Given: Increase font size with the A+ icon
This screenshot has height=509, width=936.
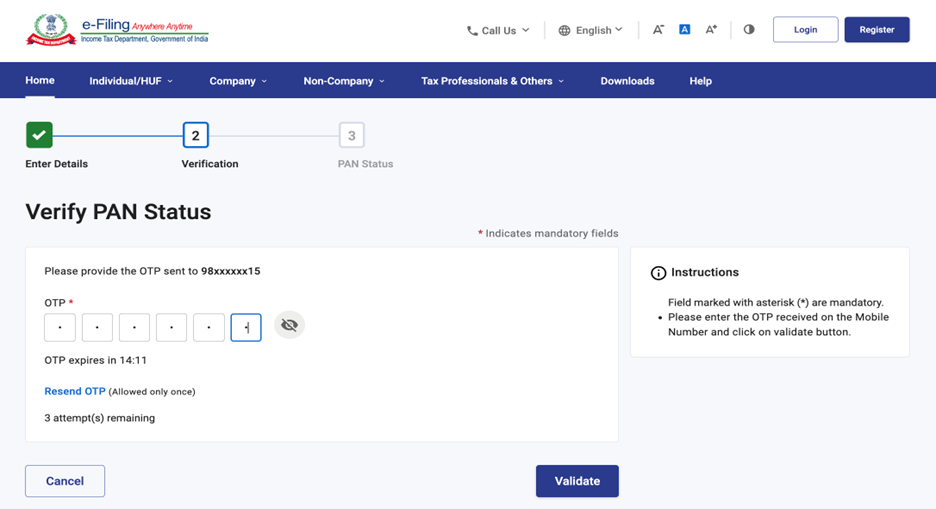Looking at the screenshot, I should (711, 30).
